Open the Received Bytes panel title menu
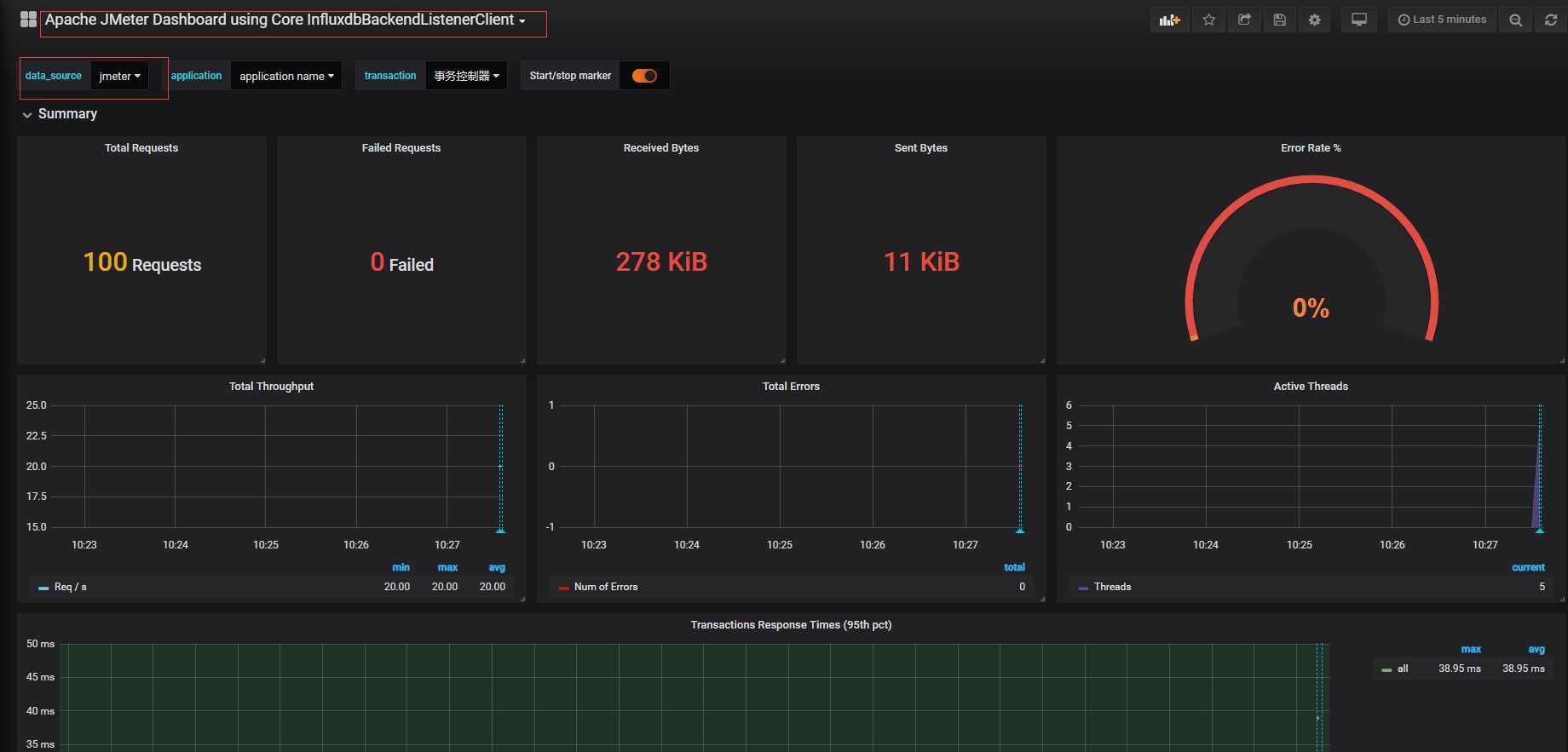The width and height of the screenshot is (1568, 752). (x=661, y=148)
